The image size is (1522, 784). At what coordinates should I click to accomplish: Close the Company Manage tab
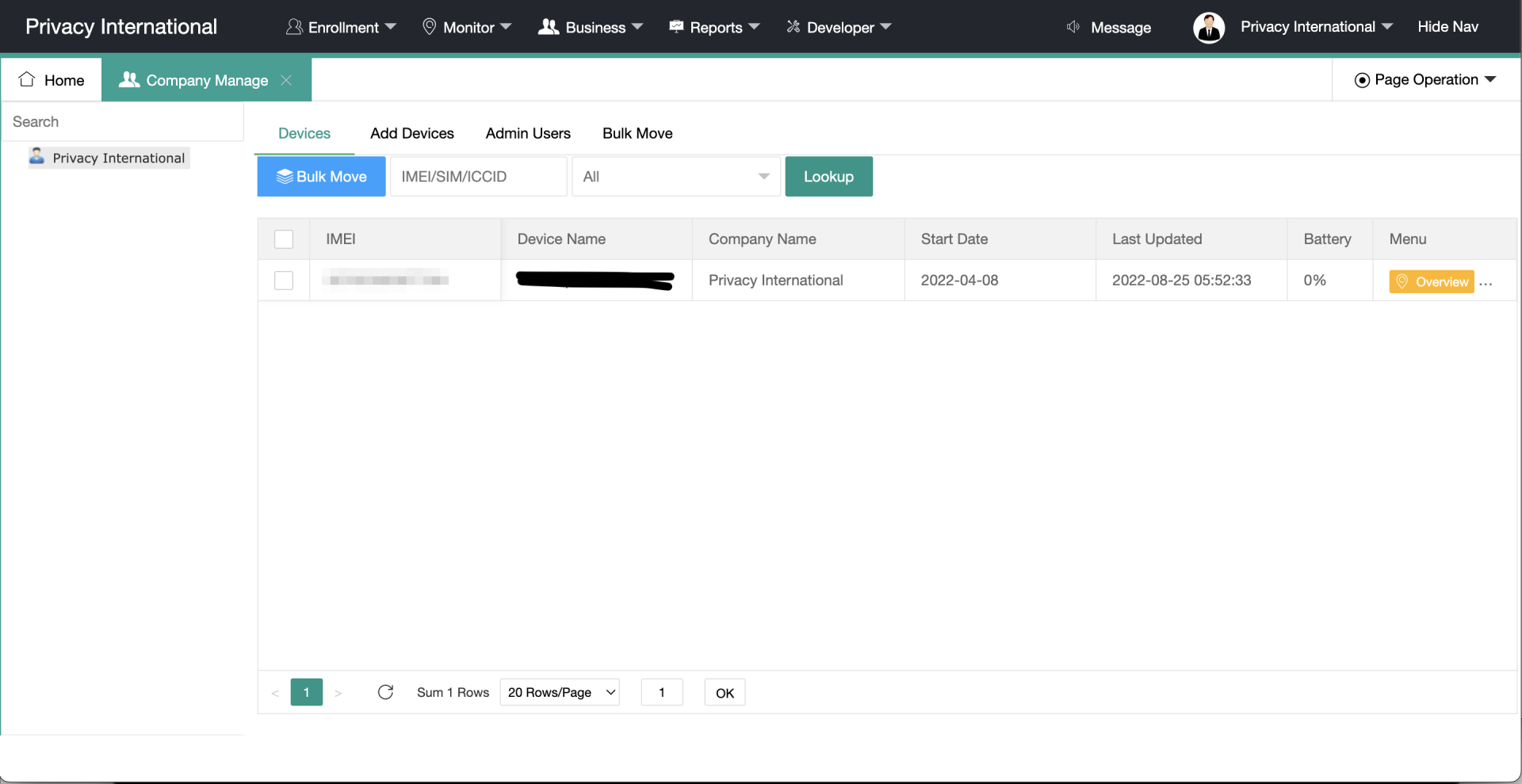[287, 80]
